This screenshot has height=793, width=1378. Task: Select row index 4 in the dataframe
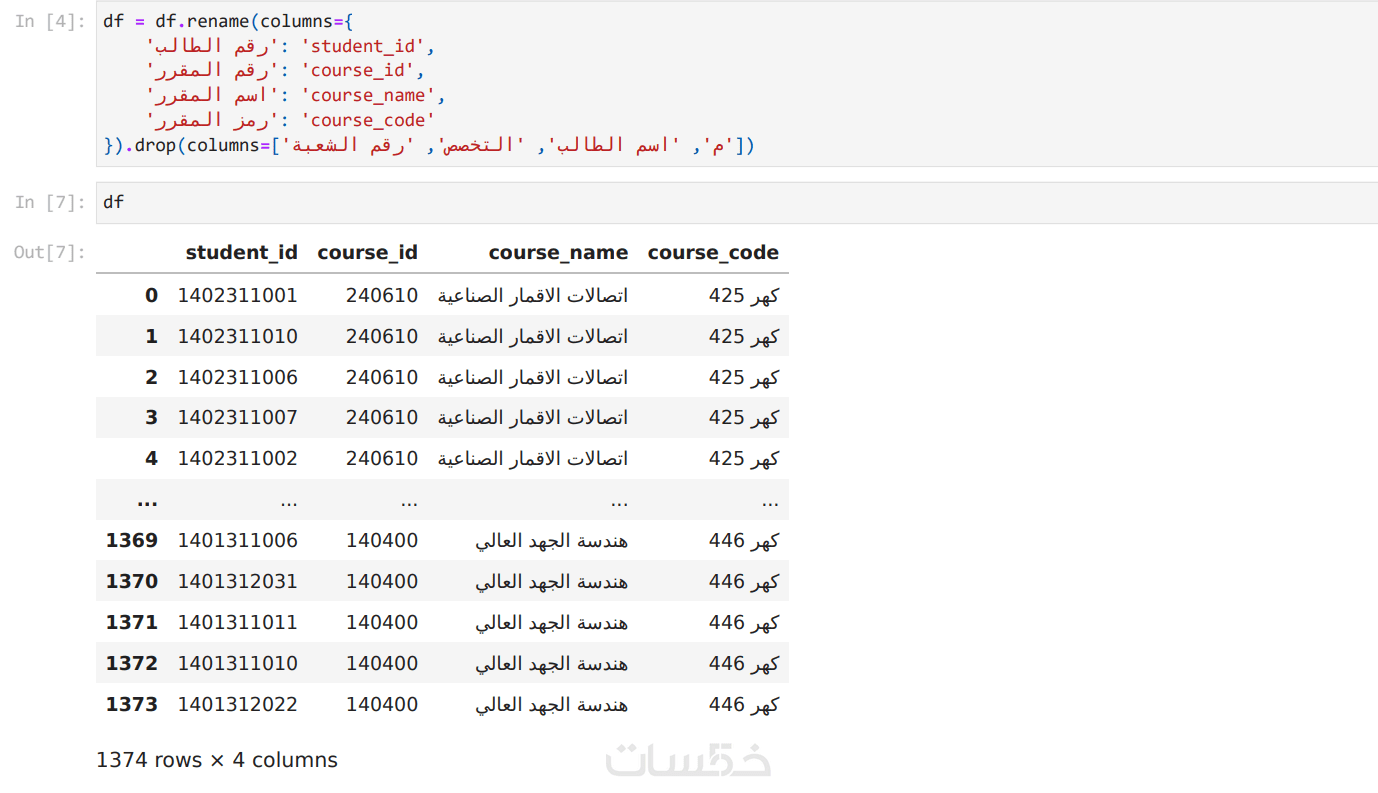151,458
